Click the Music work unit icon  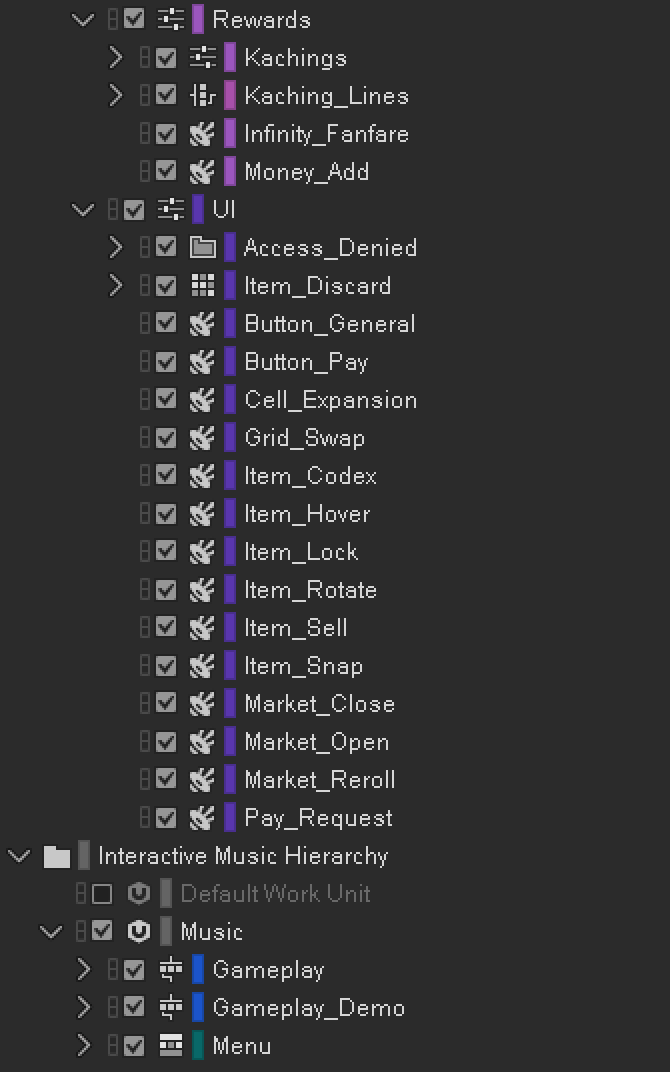click(x=139, y=932)
